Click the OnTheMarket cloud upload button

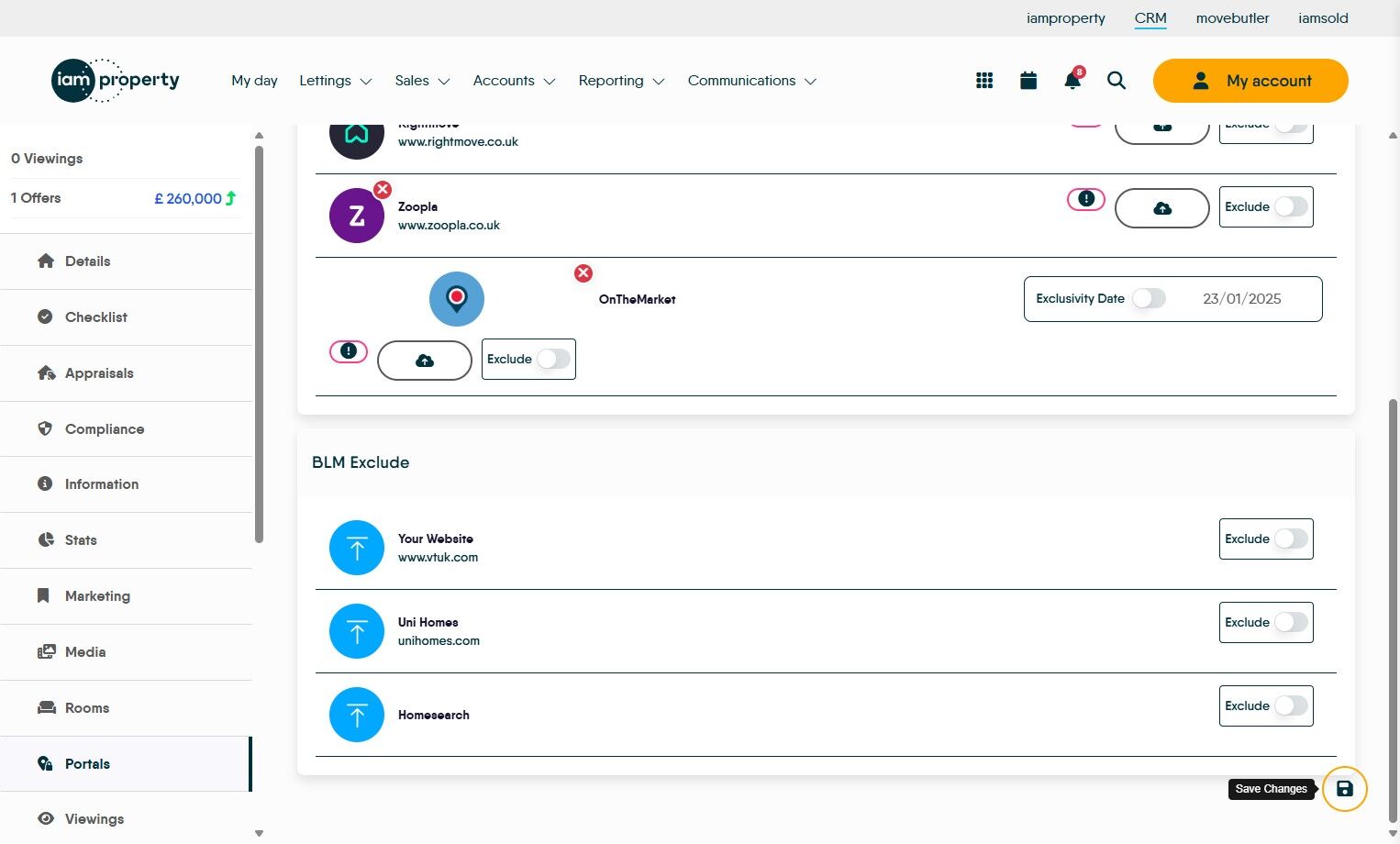425,361
